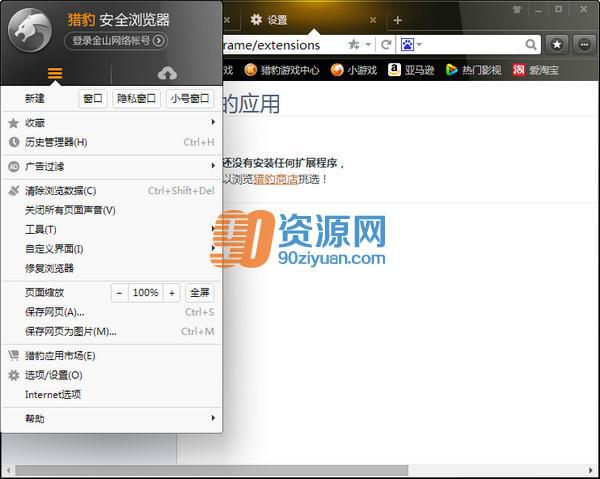Select 保存网页为图片(M)... entry

click(x=111, y=331)
